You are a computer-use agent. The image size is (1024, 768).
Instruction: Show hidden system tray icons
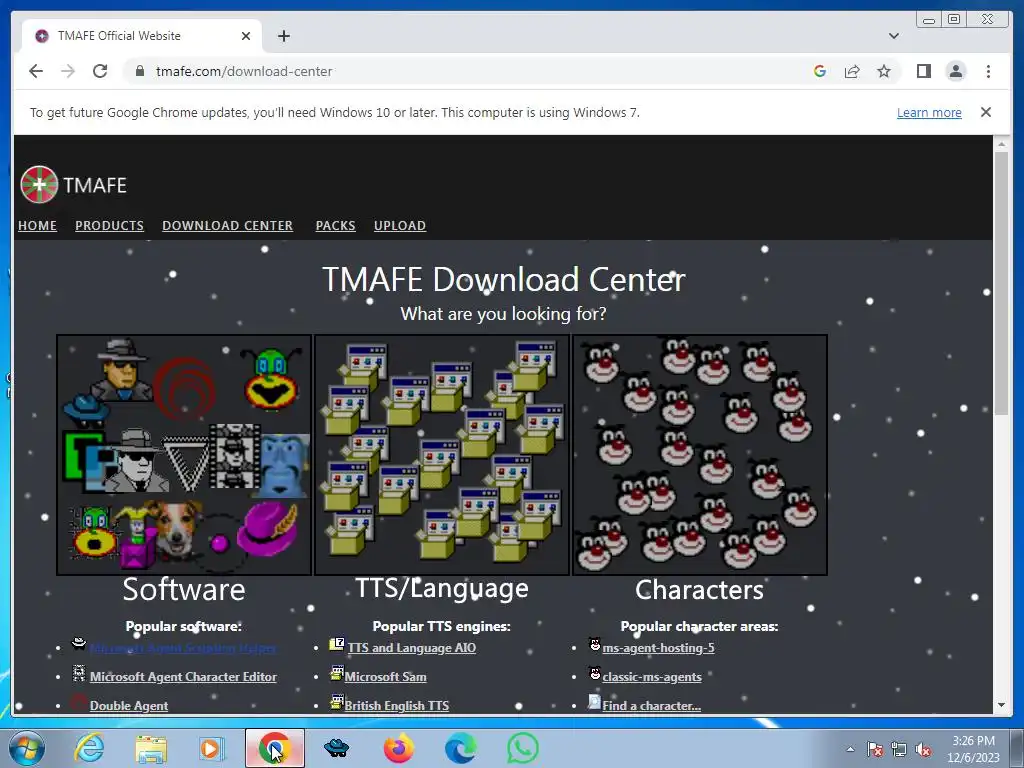(x=850, y=749)
